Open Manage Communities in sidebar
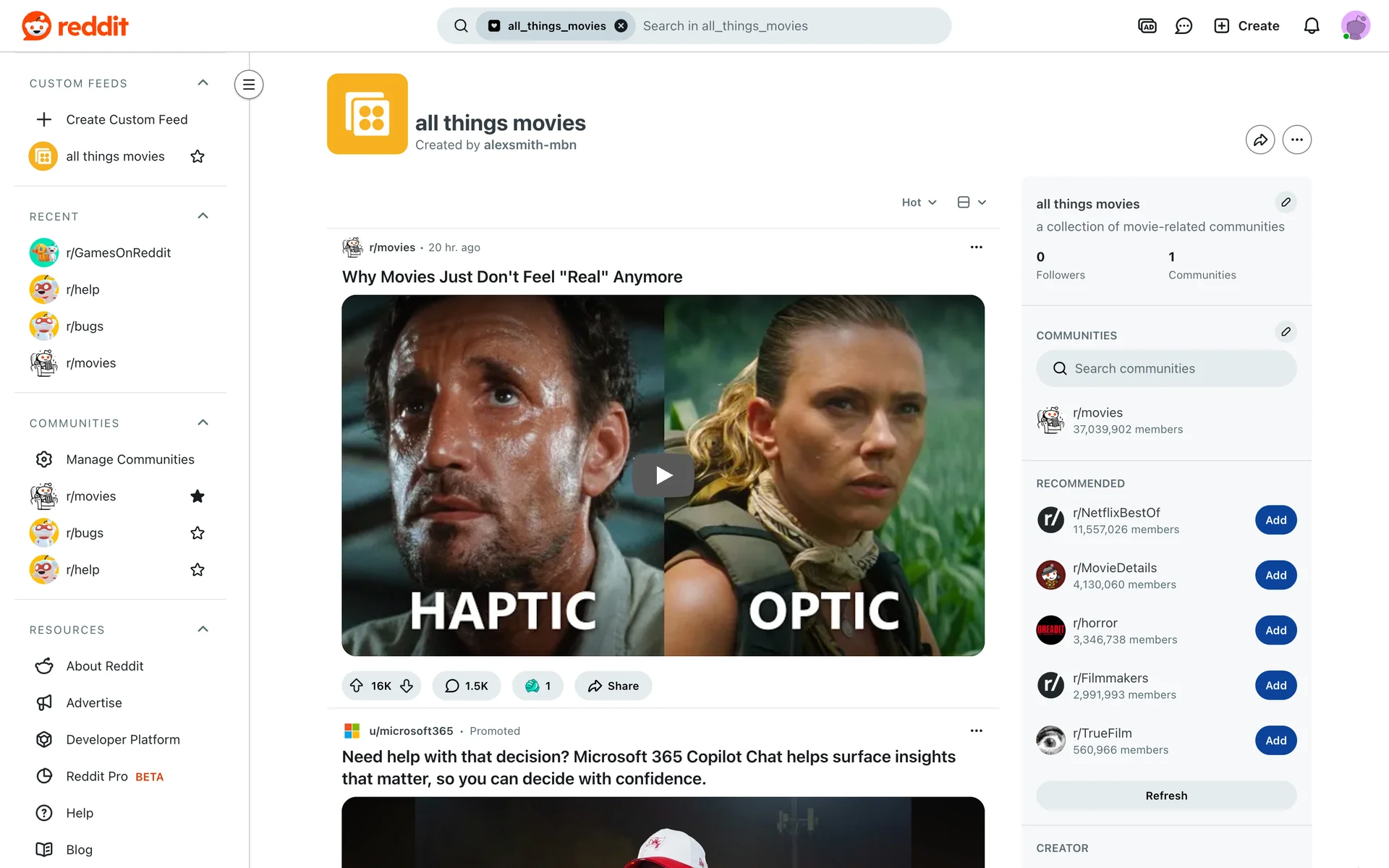The image size is (1389, 868). (129, 459)
